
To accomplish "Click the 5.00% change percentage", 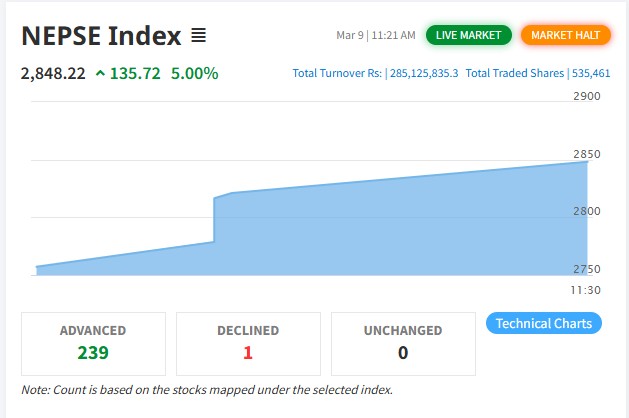I will [194, 74].
